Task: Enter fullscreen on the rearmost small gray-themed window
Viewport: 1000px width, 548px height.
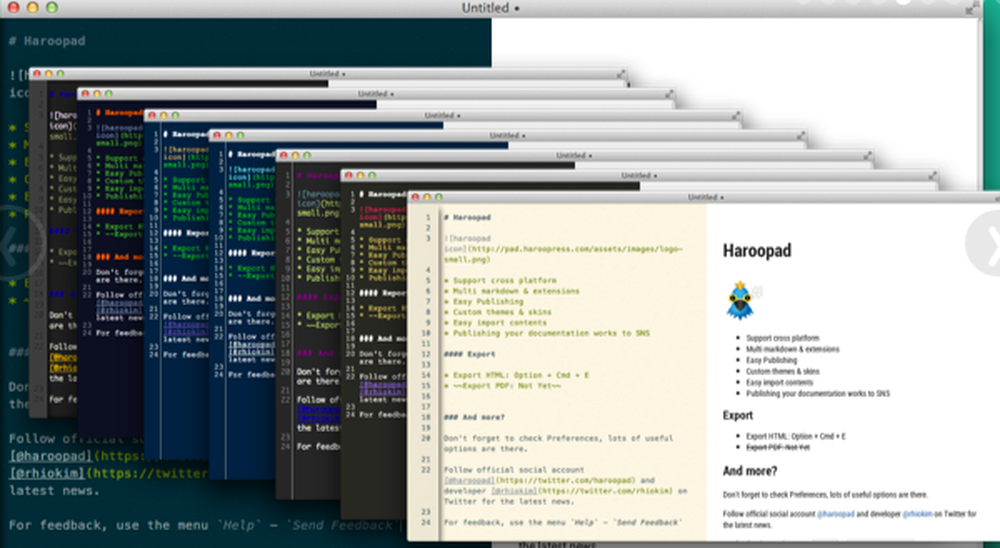Action: (621, 74)
